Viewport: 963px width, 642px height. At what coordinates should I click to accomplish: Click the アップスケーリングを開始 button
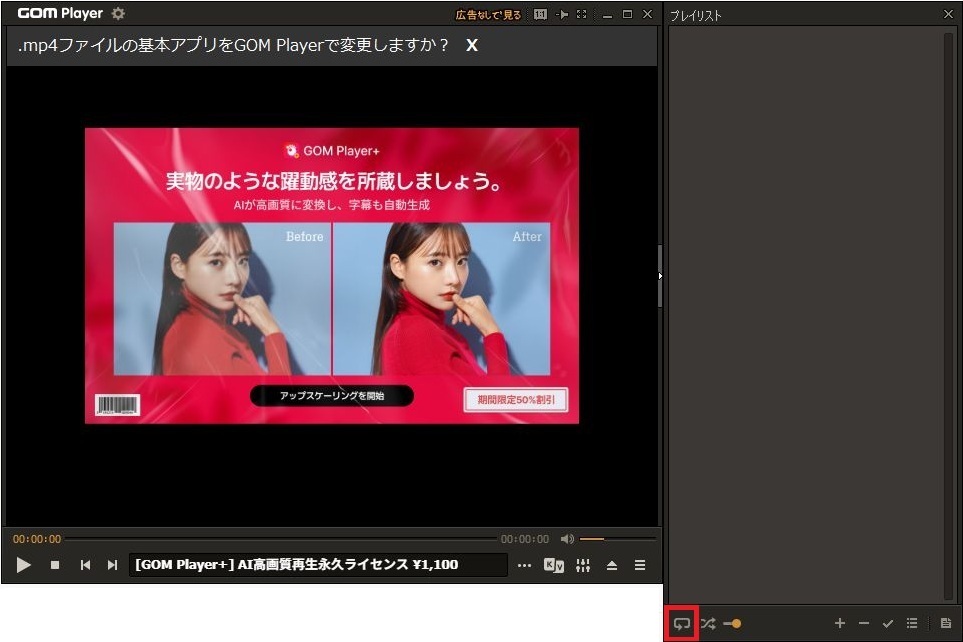coord(331,396)
